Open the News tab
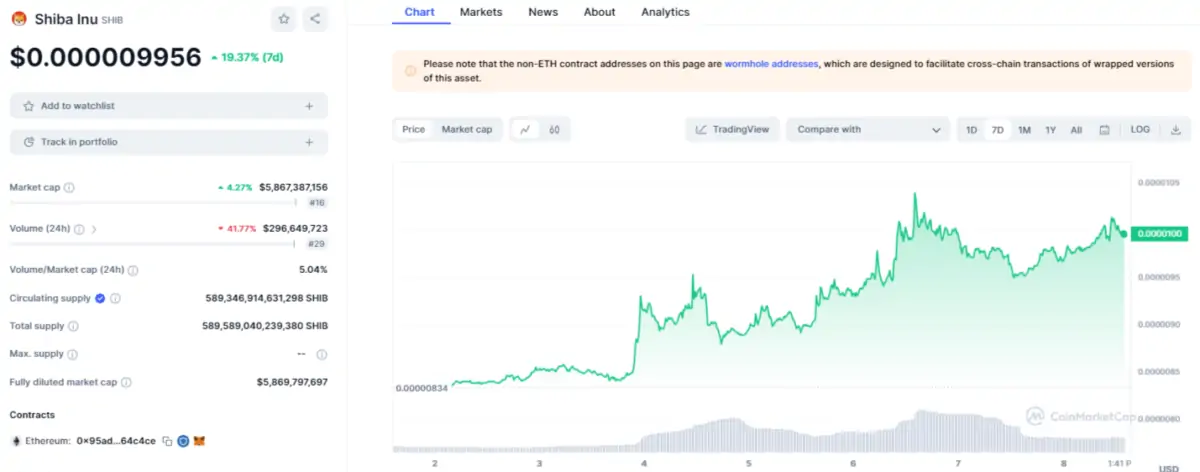This screenshot has width=1200, height=472. (x=543, y=12)
